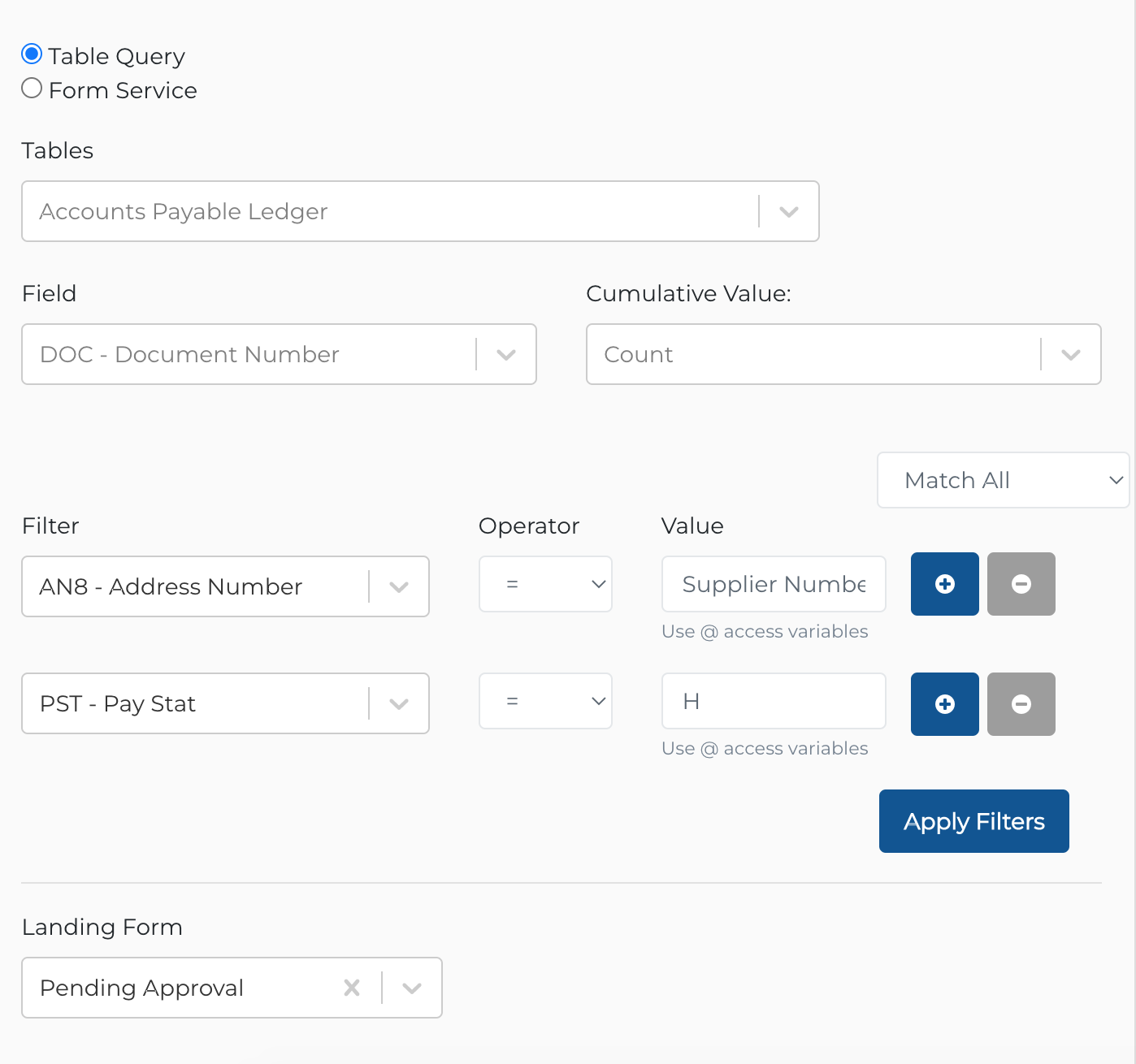Add a filter after the PST row

coord(945,704)
